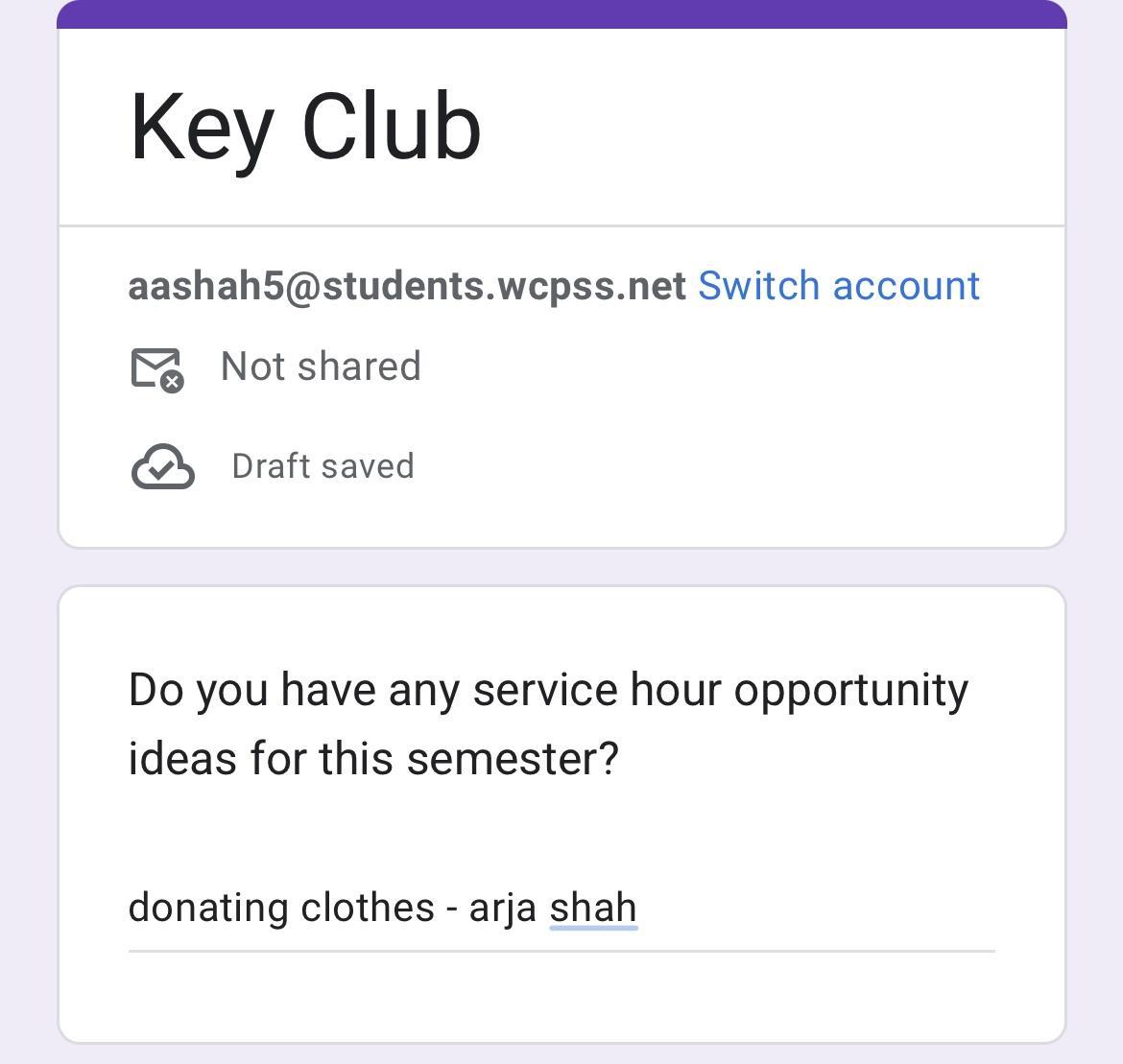Click the empty space after the answer text
Screen dimensions: 1123x1064
[816, 909]
